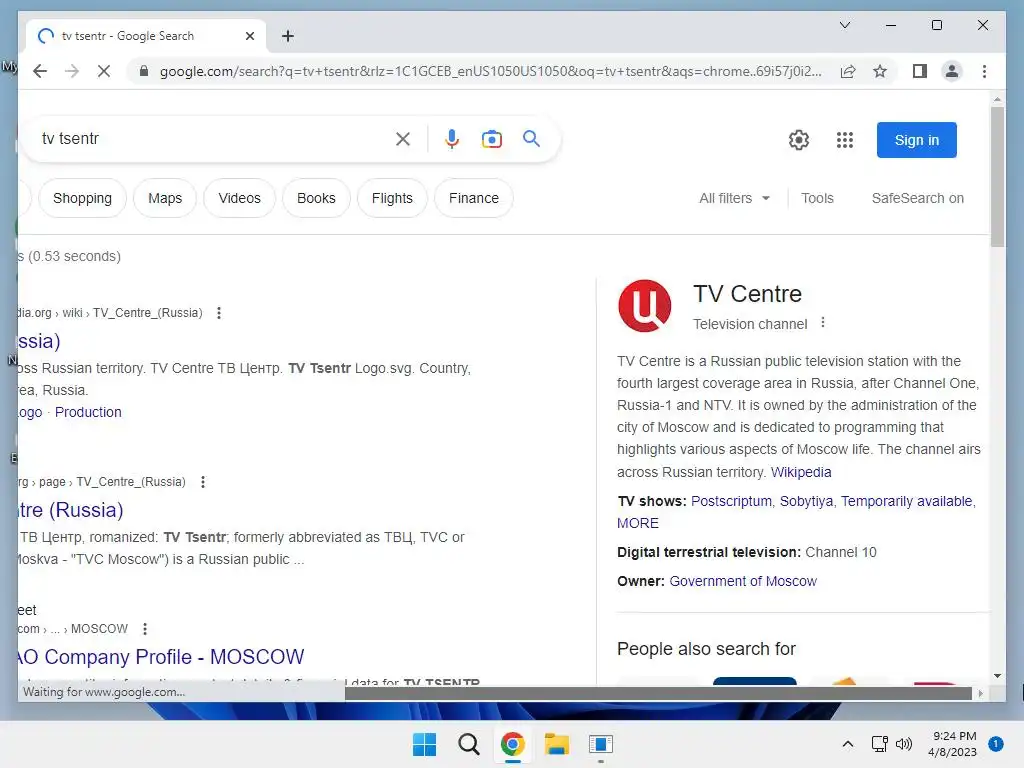Open options for first Wikipedia result
The height and width of the screenshot is (768, 1024).
click(x=219, y=313)
